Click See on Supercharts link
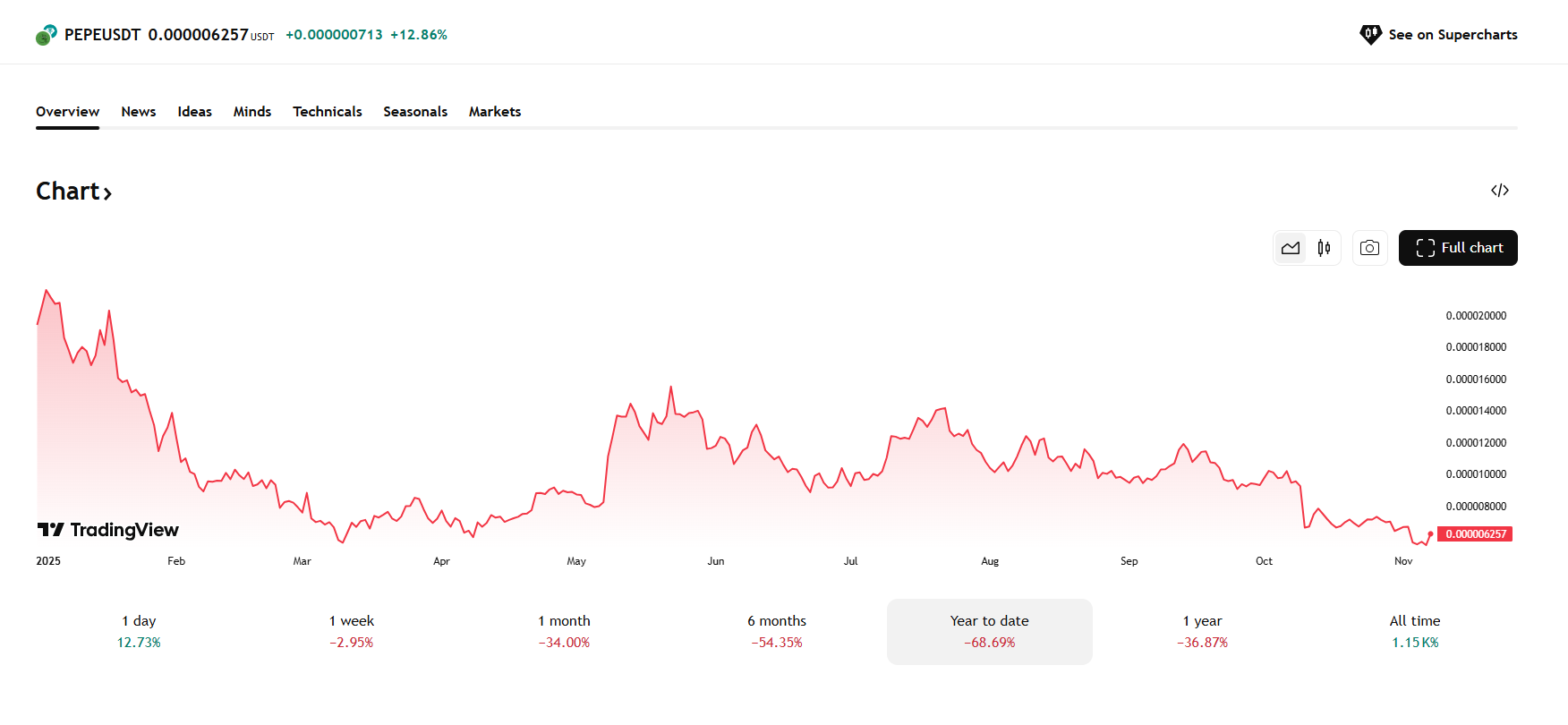Screen dimensions: 1568x725 (1452, 35)
